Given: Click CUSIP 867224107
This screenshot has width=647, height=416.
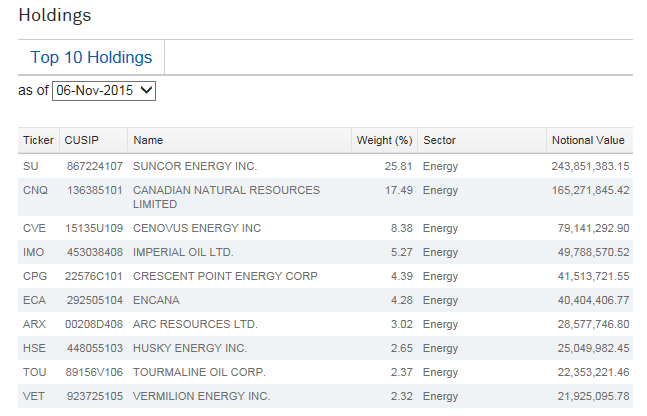Looking at the screenshot, I should 95,166.
